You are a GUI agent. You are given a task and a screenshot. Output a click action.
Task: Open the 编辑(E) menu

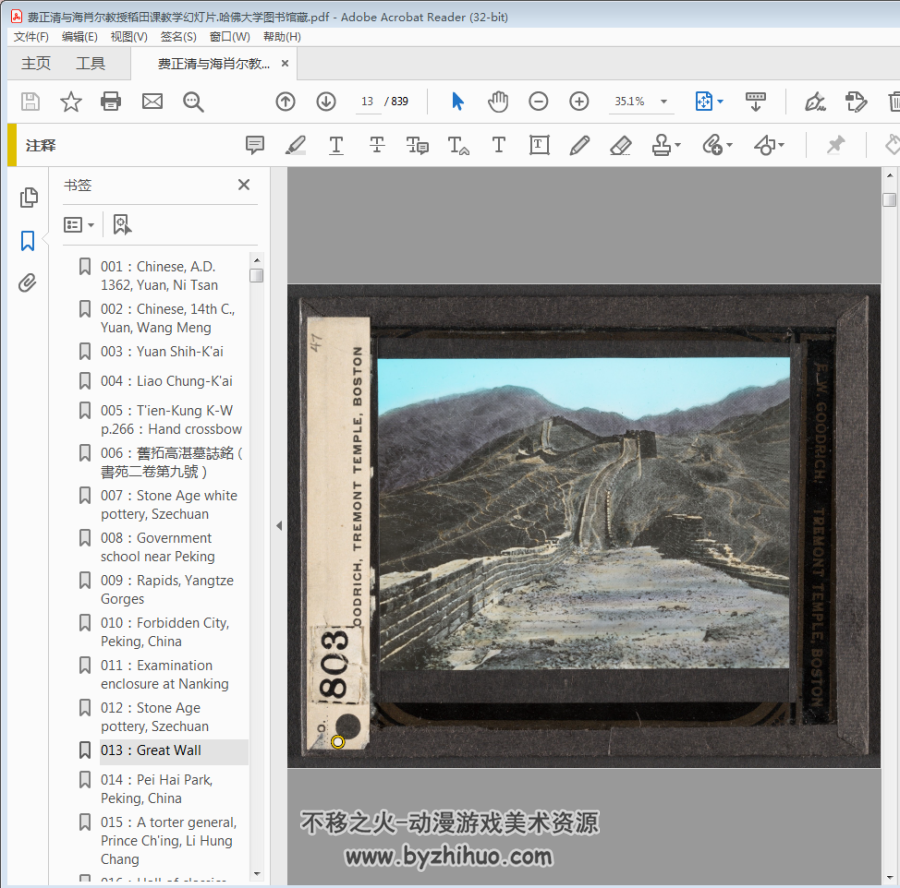coord(80,37)
